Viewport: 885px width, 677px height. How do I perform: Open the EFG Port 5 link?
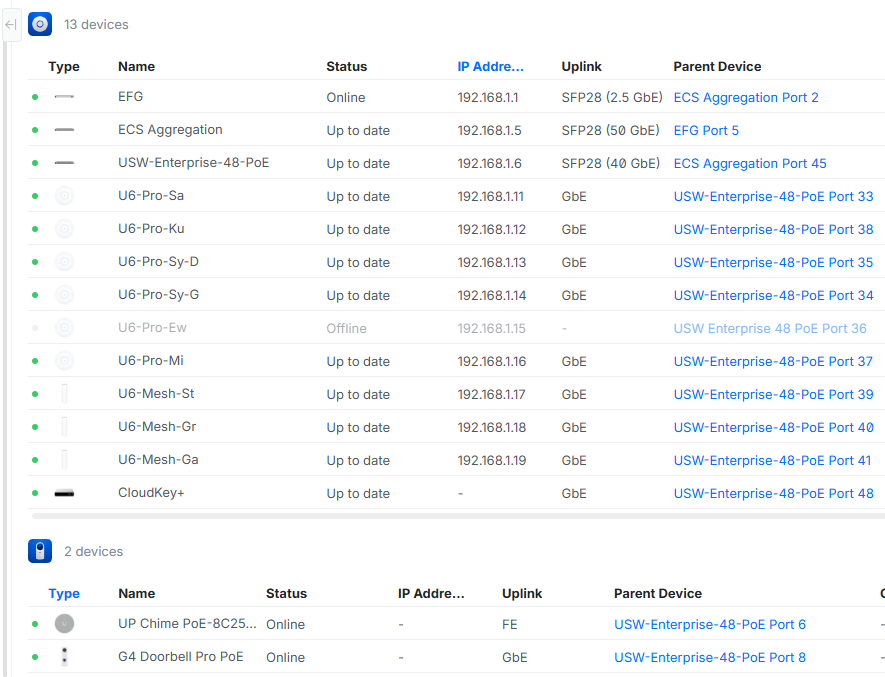pos(706,130)
